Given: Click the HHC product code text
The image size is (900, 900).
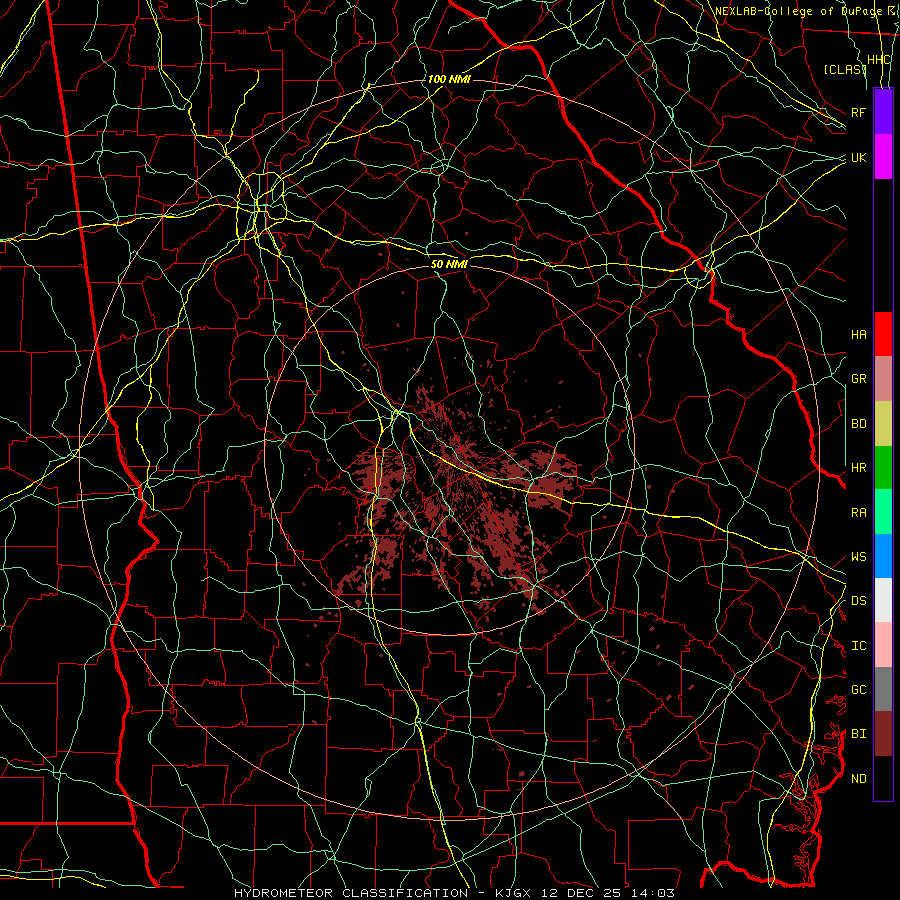Looking at the screenshot, I should click(x=879, y=60).
